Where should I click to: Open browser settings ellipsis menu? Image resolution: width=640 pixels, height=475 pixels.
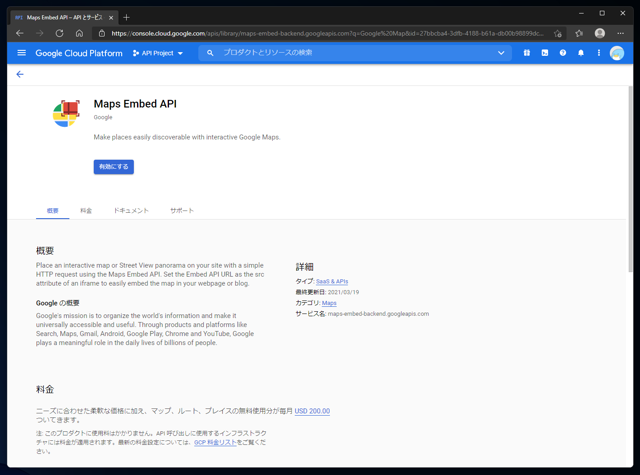620,33
